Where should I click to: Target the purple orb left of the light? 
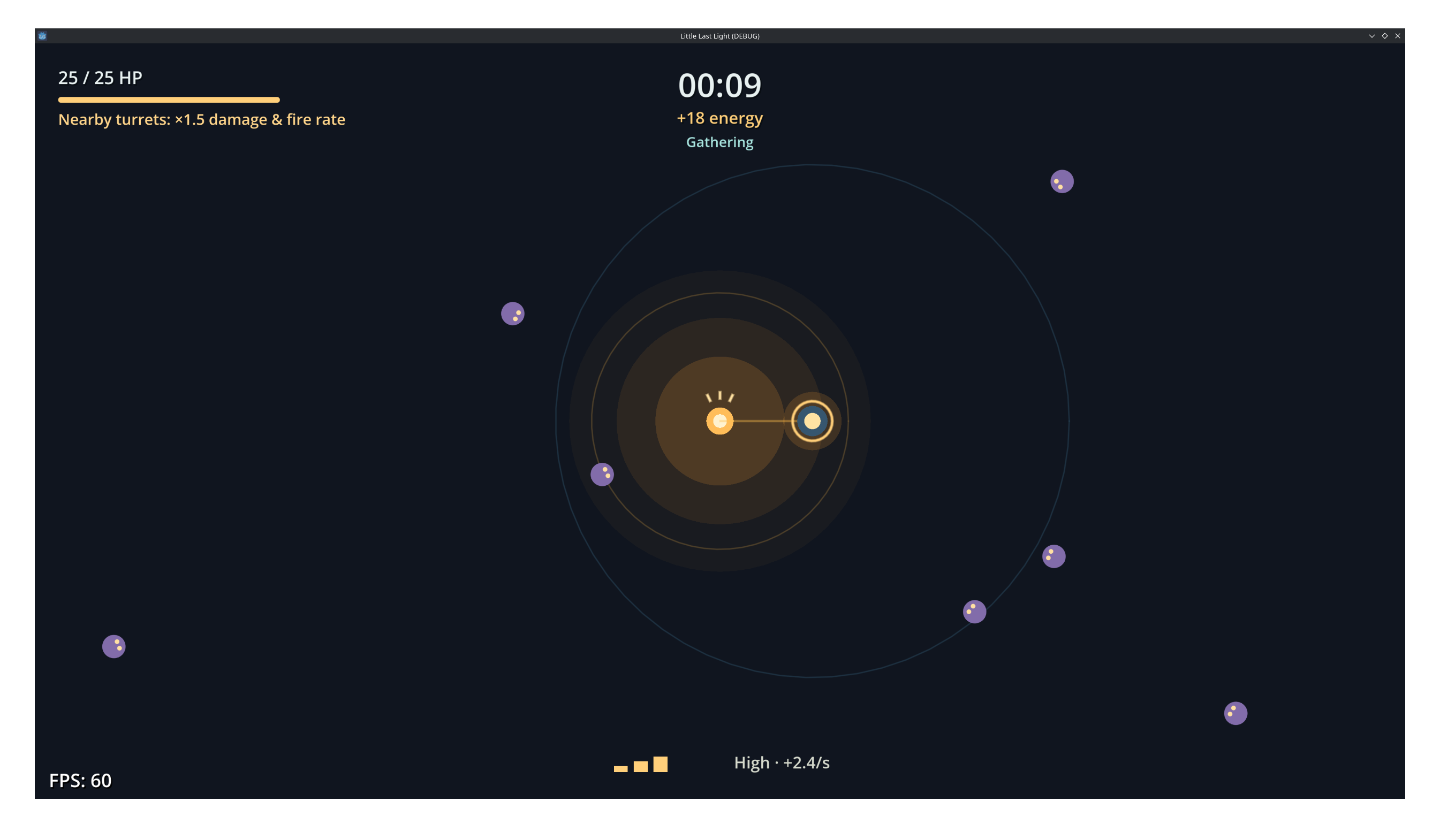click(513, 314)
